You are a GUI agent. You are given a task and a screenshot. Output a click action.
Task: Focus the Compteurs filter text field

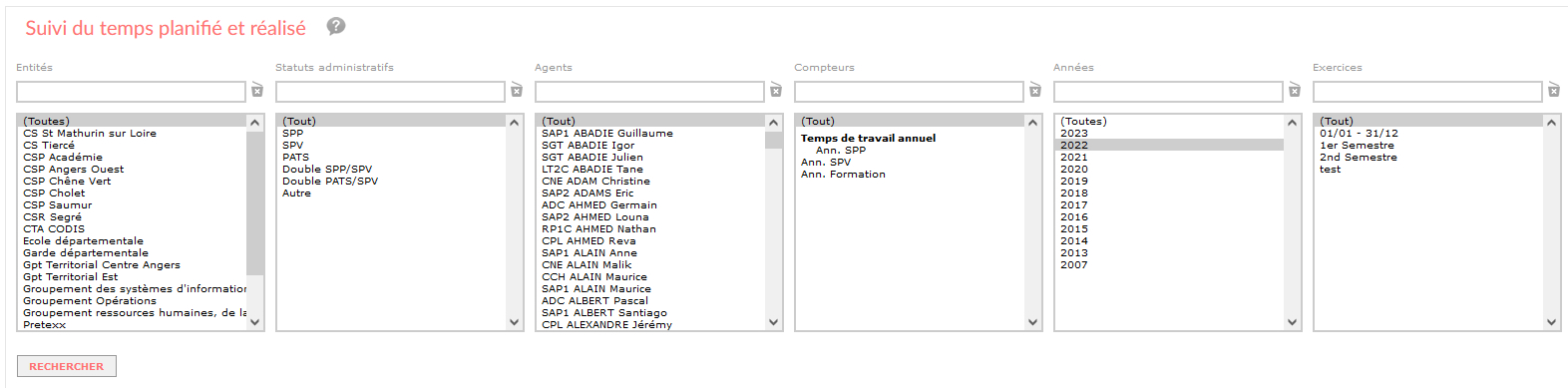click(909, 92)
